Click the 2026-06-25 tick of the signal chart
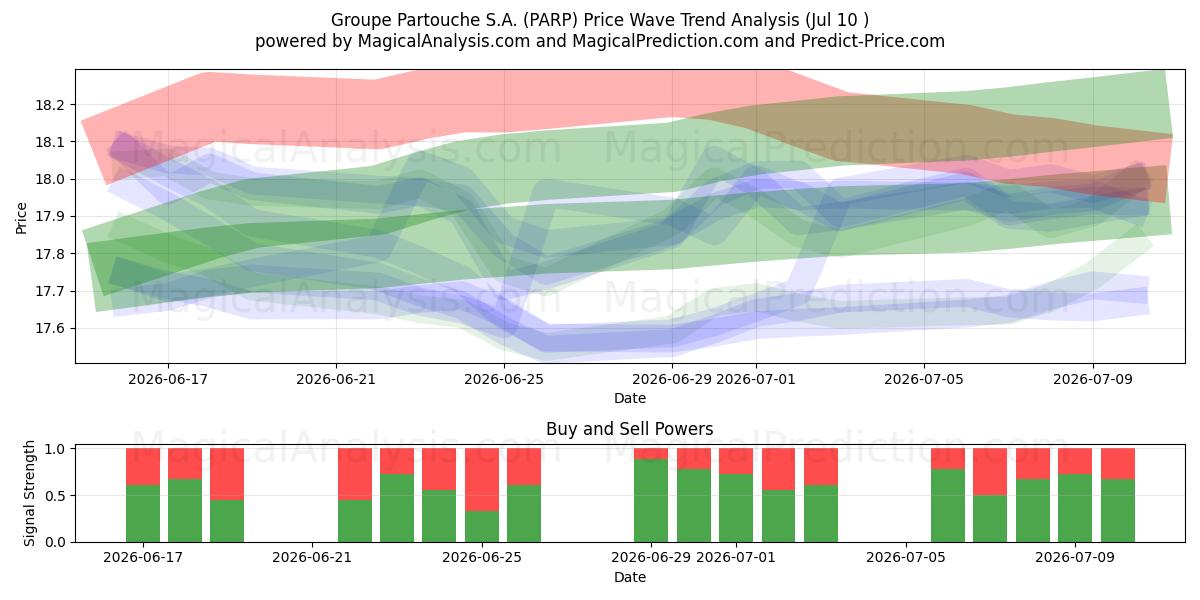The height and width of the screenshot is (600, 1200). tap(482, 558)
